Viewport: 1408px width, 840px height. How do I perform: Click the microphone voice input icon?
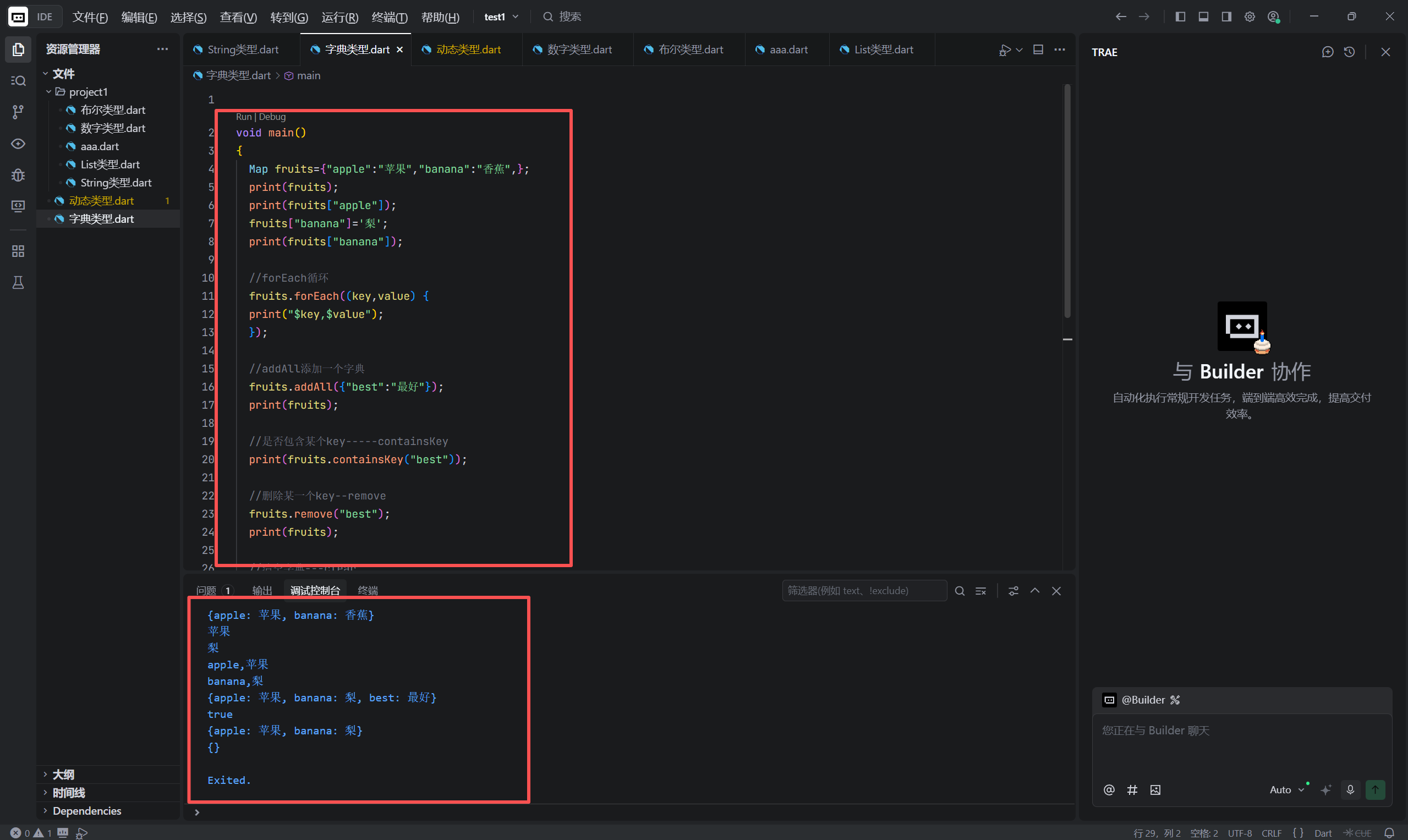tap(1350, 789)
